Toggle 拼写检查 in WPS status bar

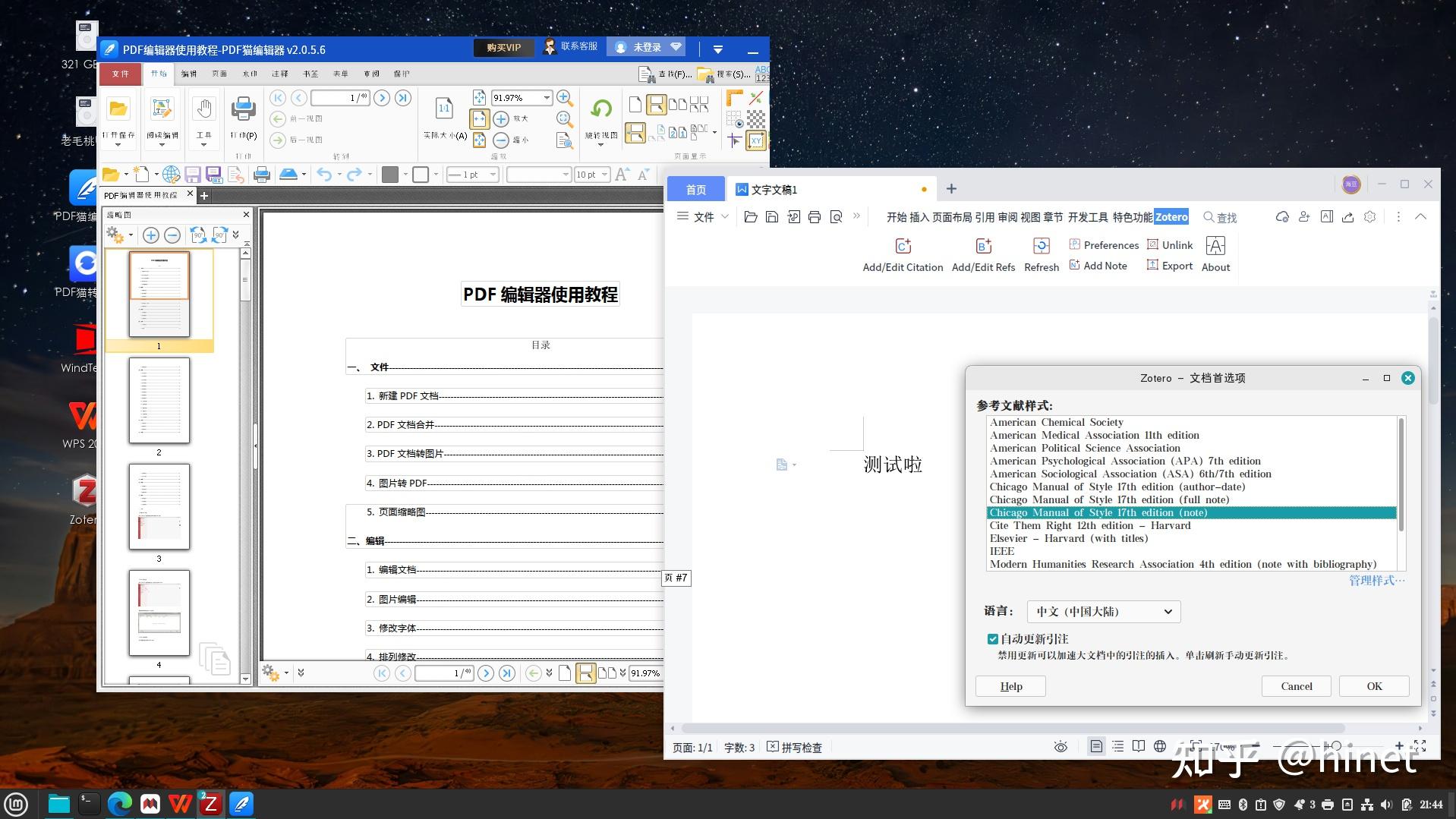pyautogui.click(x=794, y=748)
